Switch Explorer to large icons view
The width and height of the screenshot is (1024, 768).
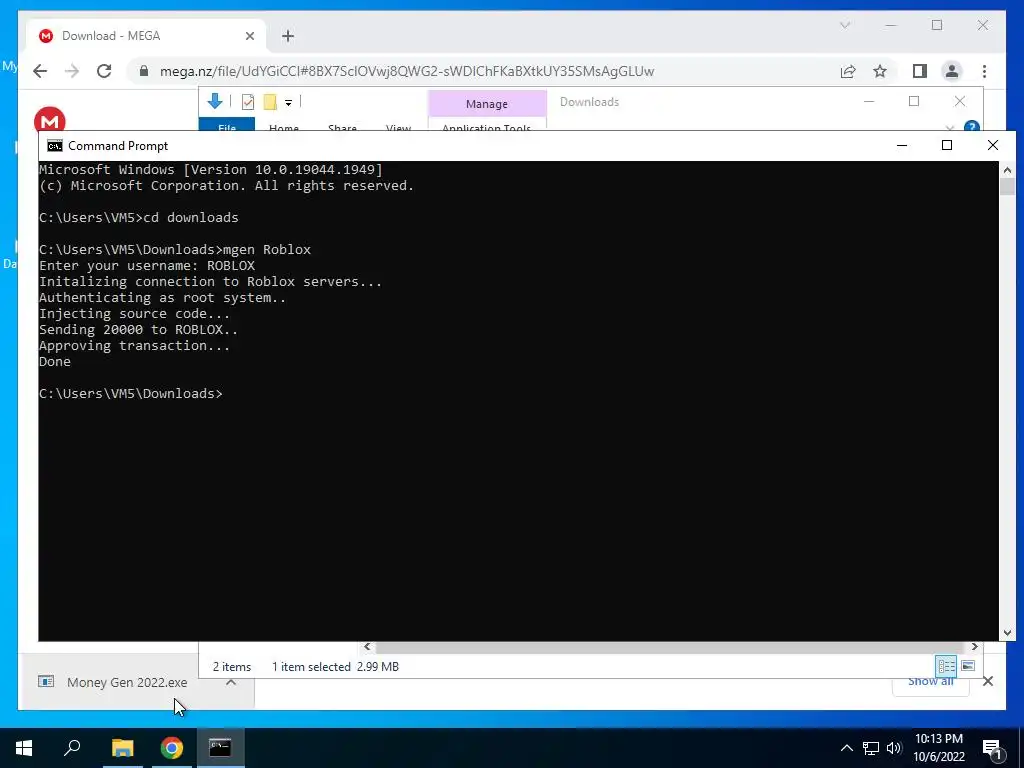click(968, 665)
